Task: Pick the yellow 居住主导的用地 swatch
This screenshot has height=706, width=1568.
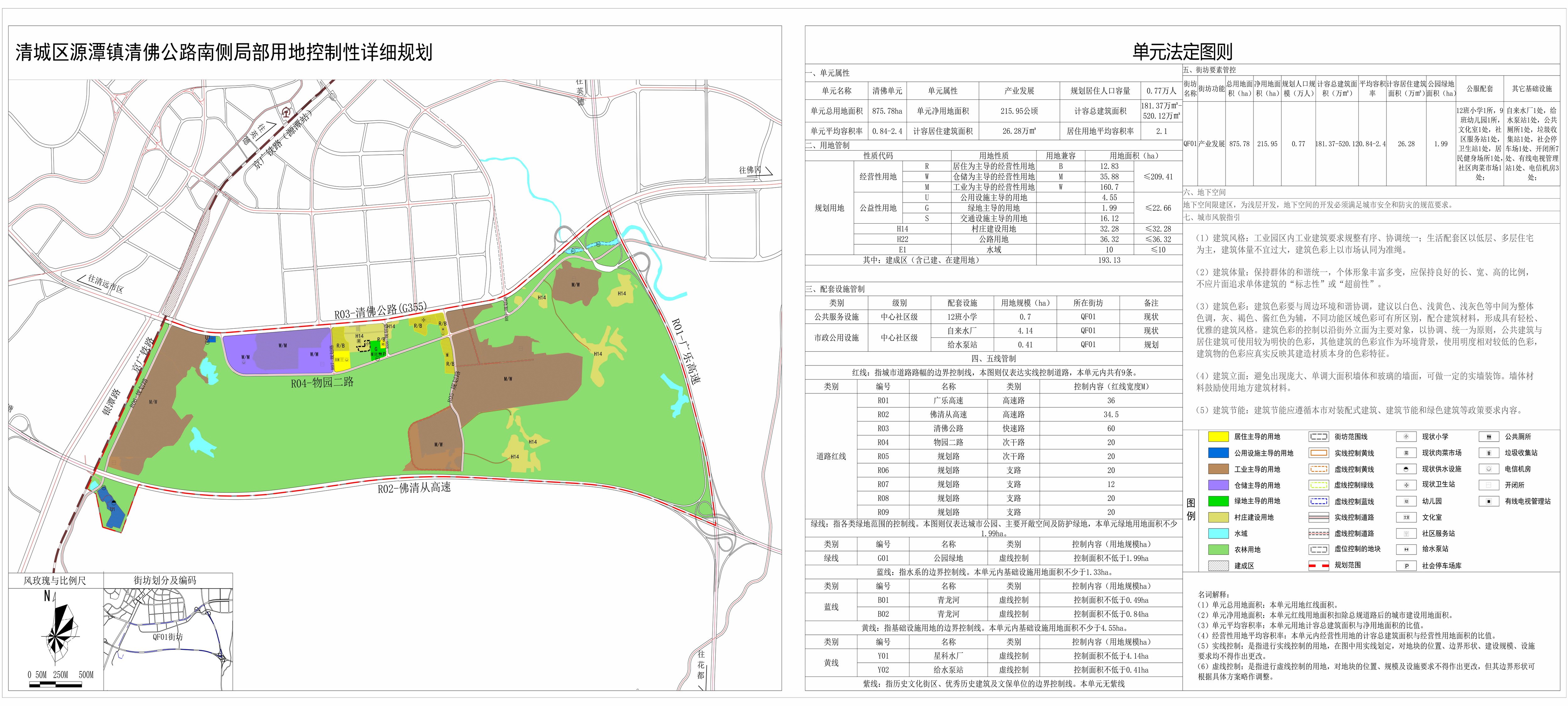Action: point(1218,436)
